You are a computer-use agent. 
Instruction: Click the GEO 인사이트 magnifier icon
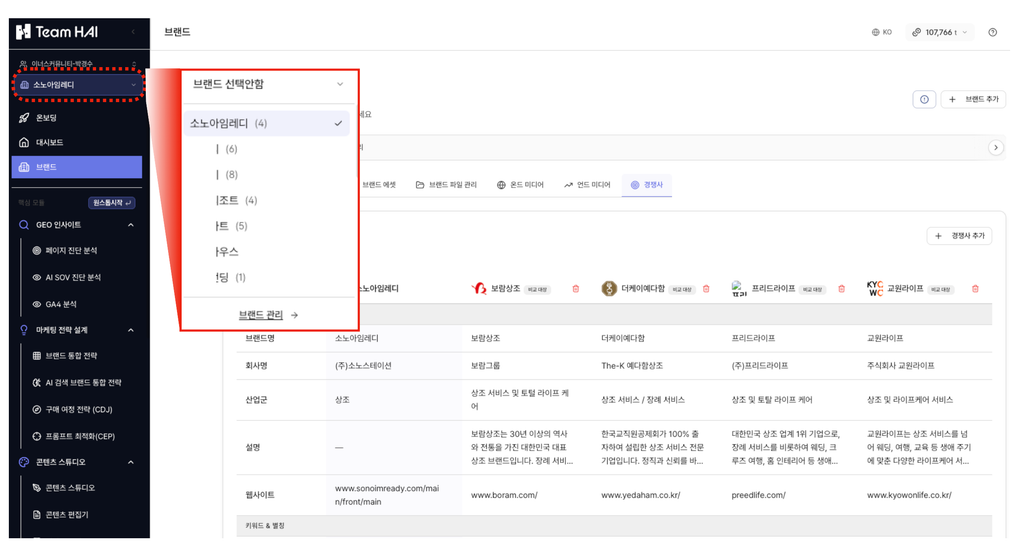(x=24, y=225)
